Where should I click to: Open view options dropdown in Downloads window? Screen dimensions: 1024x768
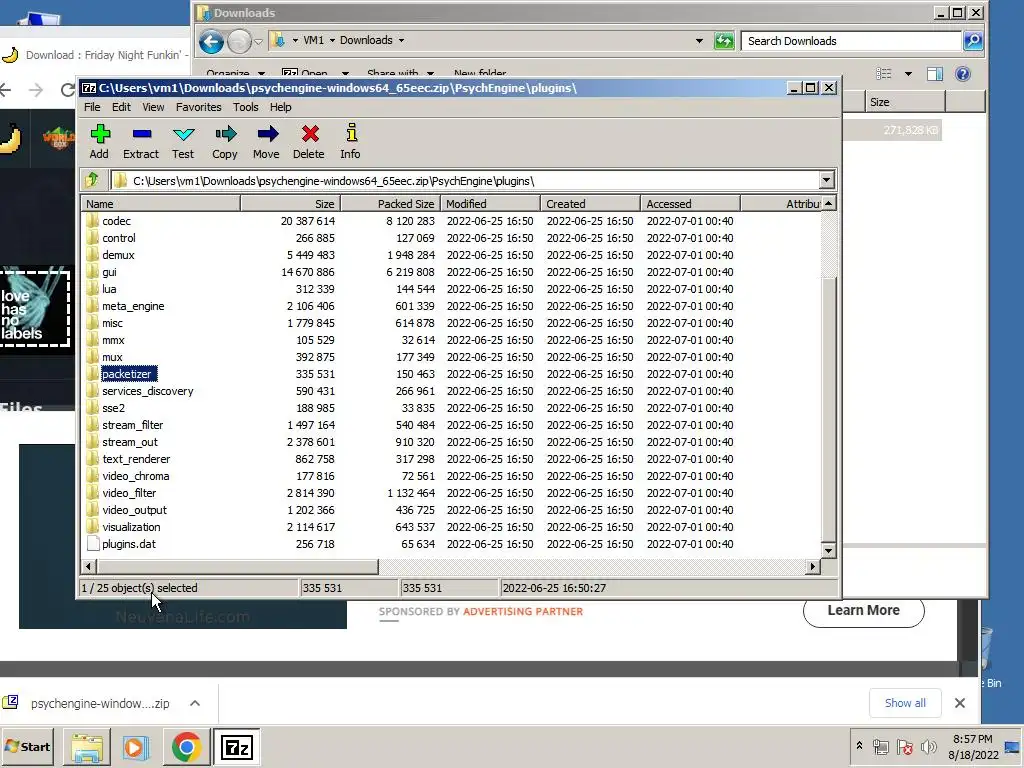908,74
